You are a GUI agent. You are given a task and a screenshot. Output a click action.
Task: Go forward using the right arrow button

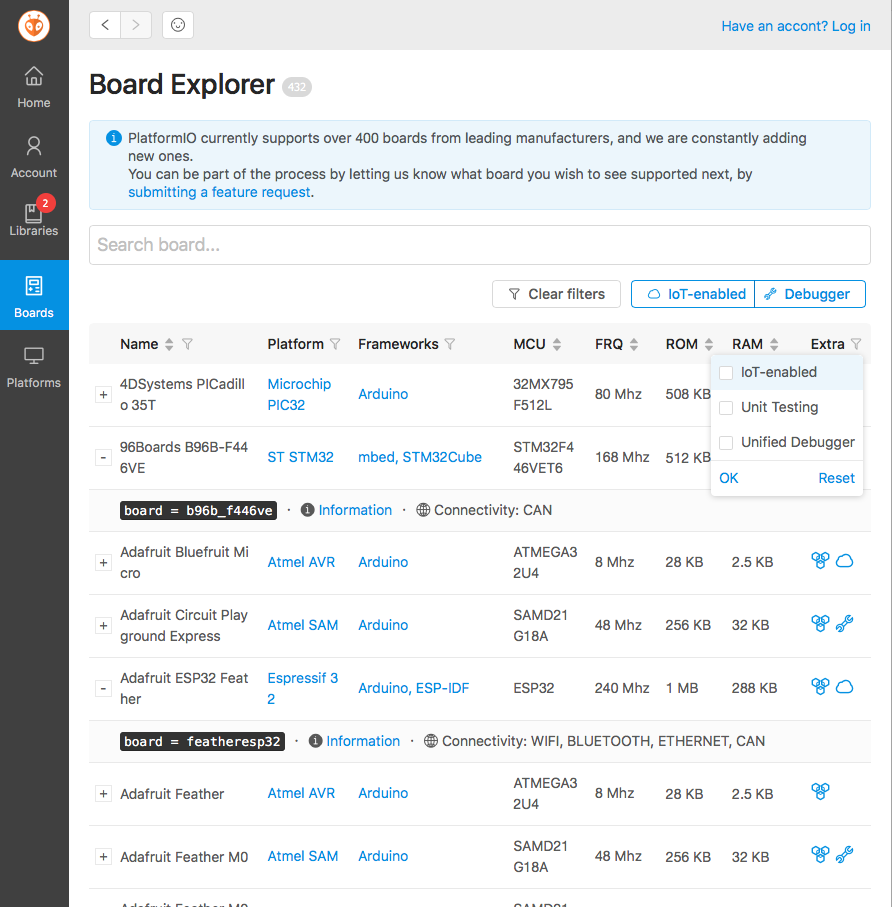coord(136,25)
